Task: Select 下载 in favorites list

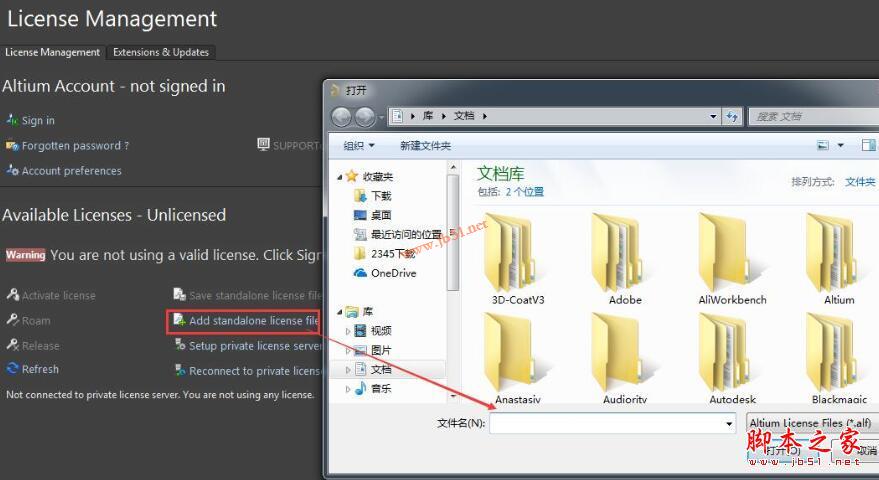Action: coord(381,196)
